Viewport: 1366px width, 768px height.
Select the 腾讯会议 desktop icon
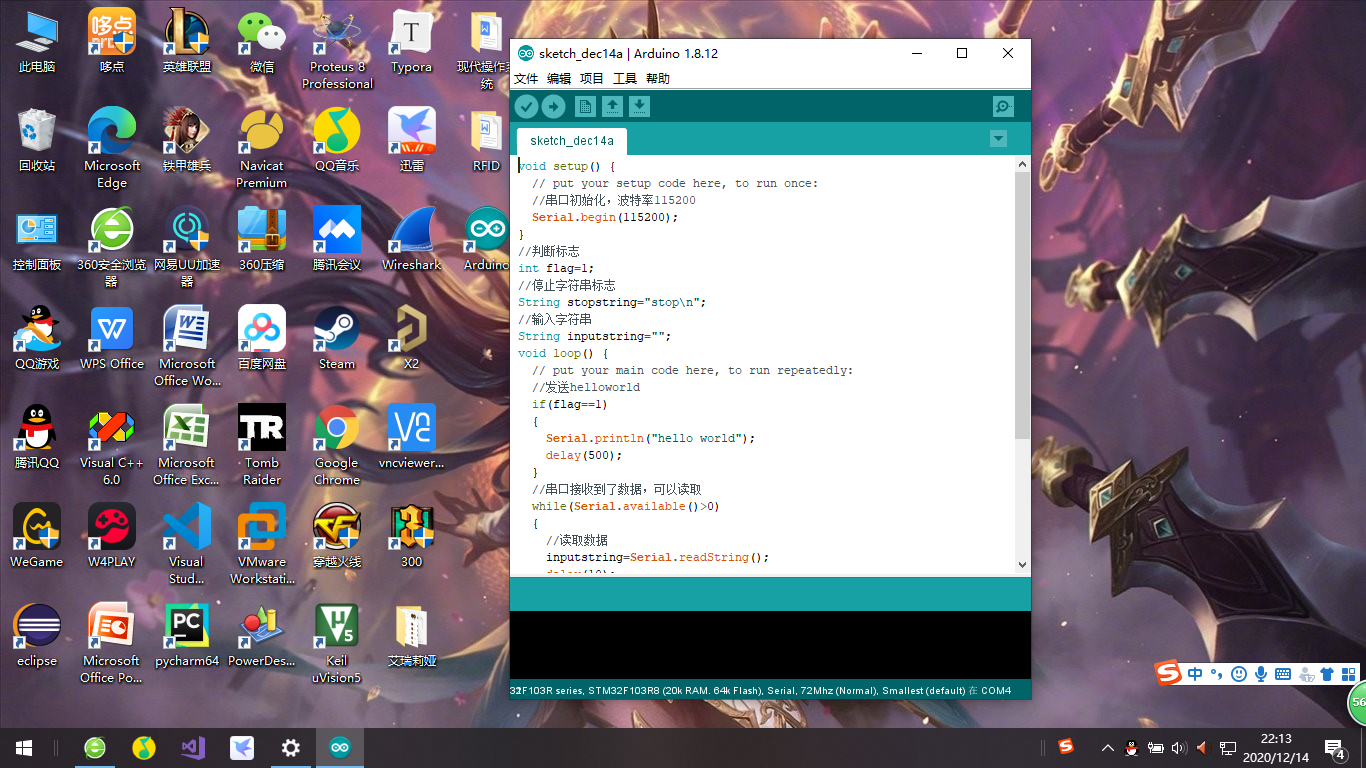click(337, 240)
